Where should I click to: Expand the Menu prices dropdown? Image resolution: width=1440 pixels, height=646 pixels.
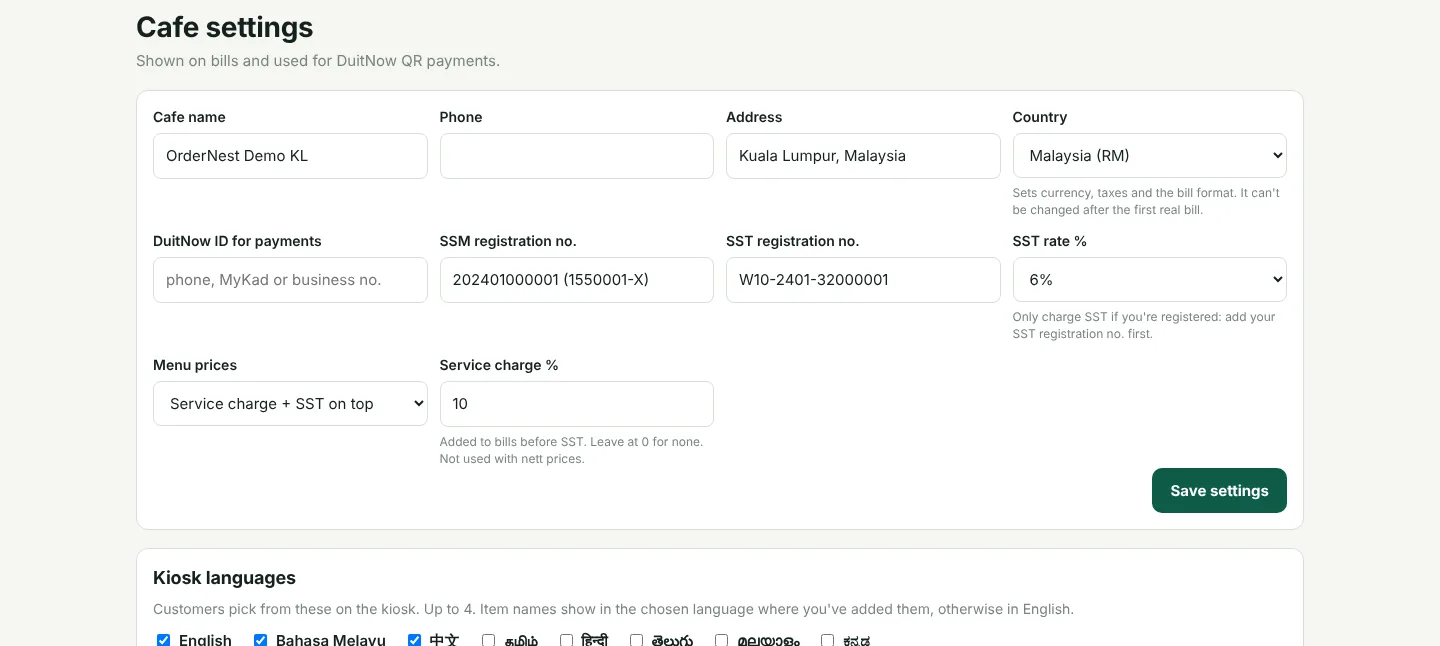click(x=290, y=404)
